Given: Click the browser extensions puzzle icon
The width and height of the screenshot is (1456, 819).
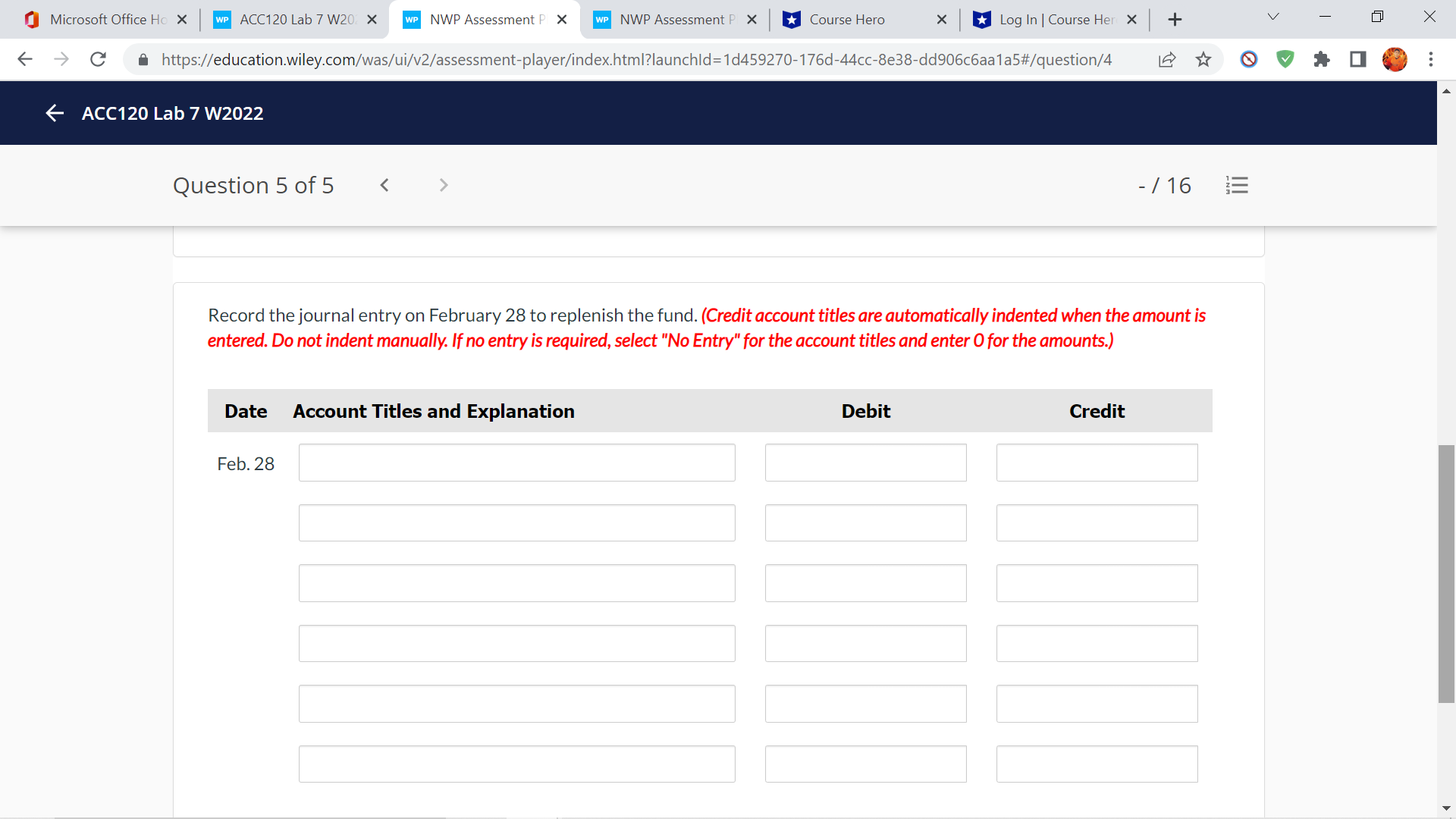Looking at the screenshot, I should 1322,59.
